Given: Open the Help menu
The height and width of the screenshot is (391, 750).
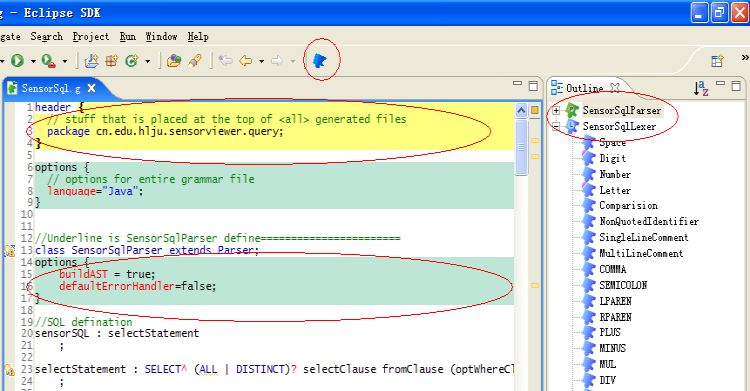Looking at the screenshot, I should point(198,36).
